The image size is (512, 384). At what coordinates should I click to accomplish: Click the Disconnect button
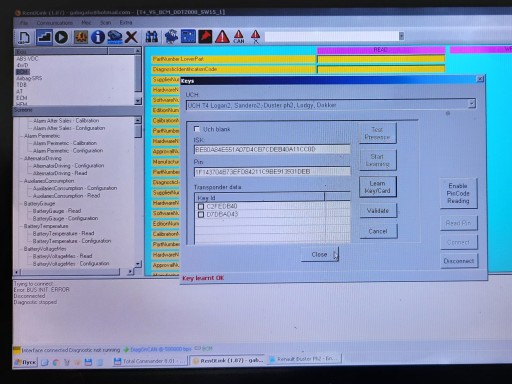(x=459, y=261)
